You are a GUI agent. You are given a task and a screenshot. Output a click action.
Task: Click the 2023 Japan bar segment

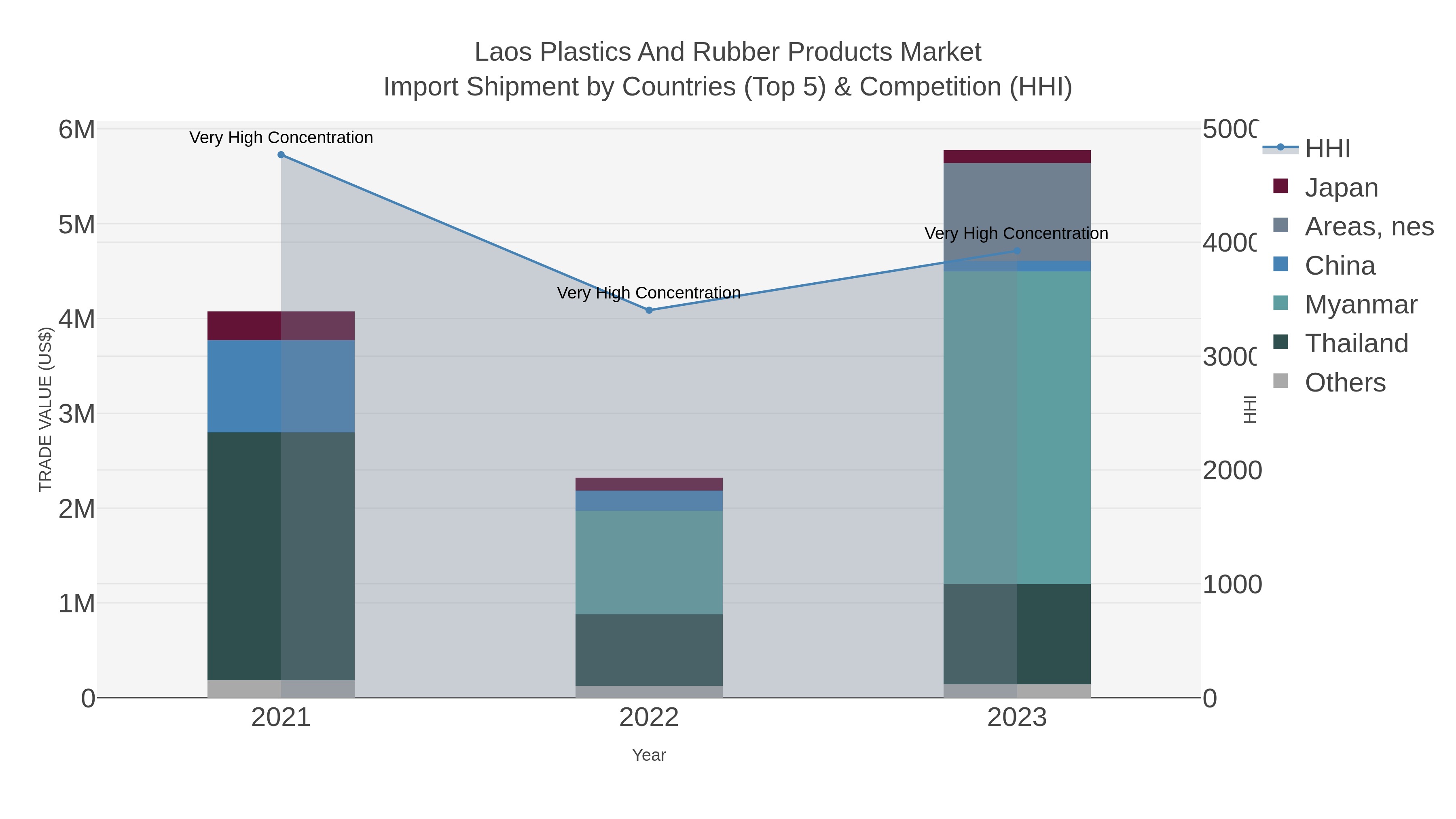point(1017,157)
